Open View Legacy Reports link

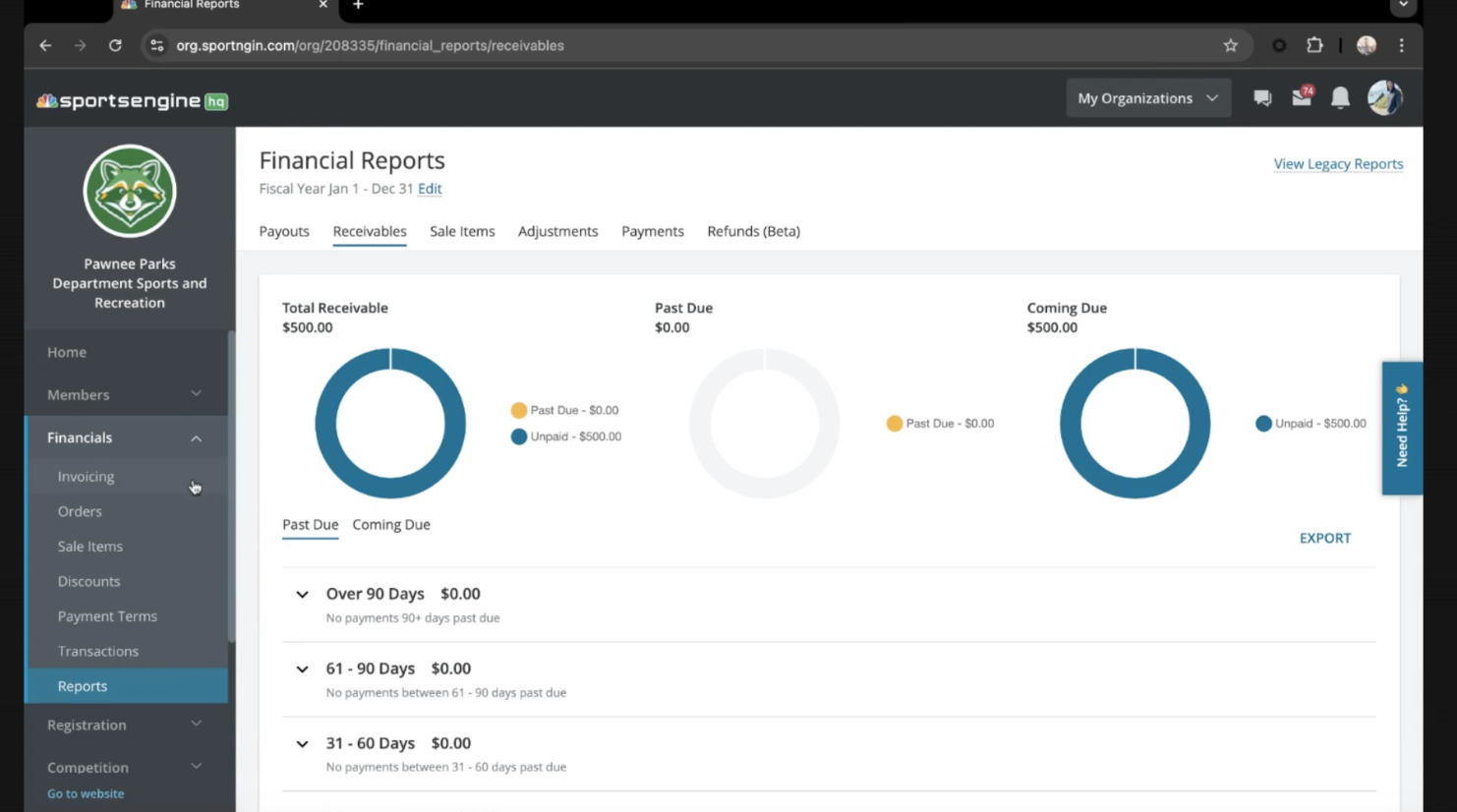point(1338,164)
